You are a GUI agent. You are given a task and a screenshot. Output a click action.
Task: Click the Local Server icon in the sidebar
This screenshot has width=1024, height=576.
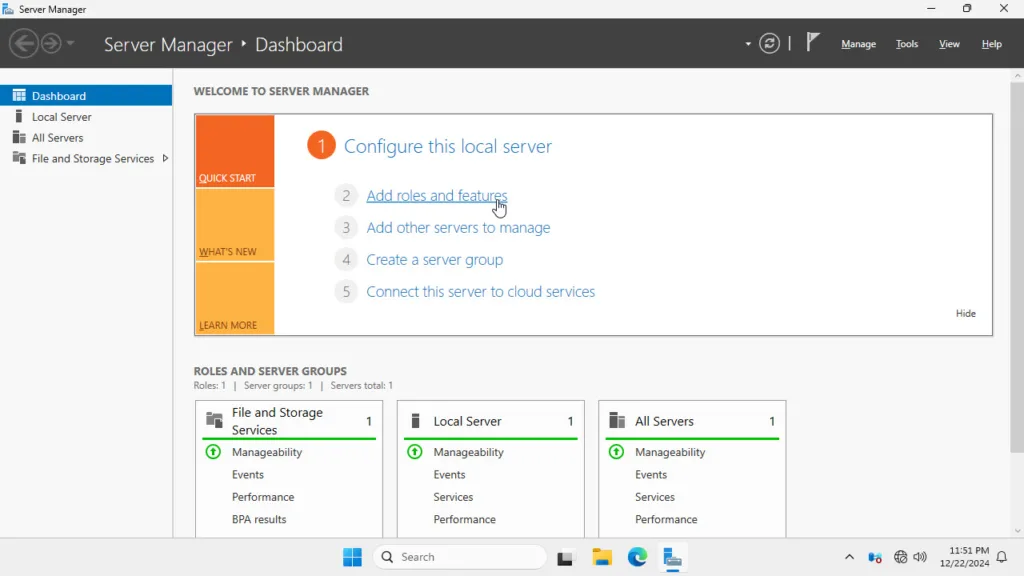(x=17, y=116)
